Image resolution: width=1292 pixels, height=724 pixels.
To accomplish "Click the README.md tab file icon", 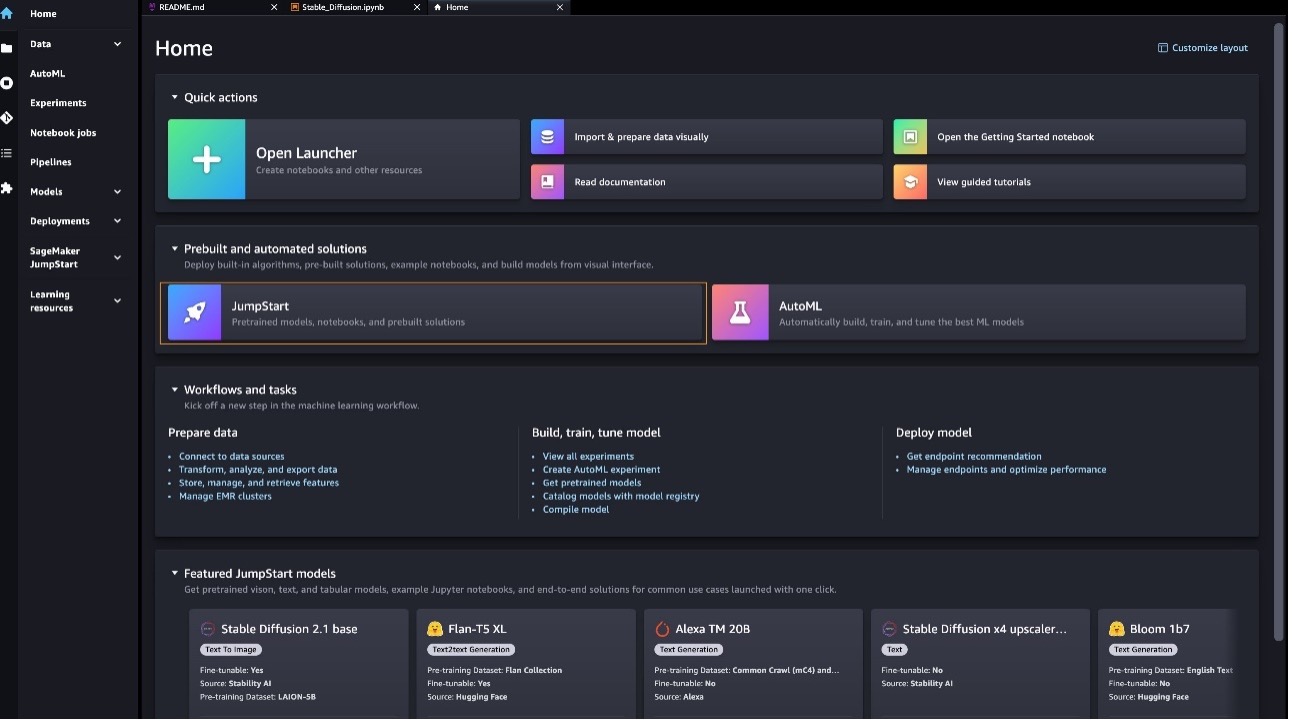I will point(152,7).
